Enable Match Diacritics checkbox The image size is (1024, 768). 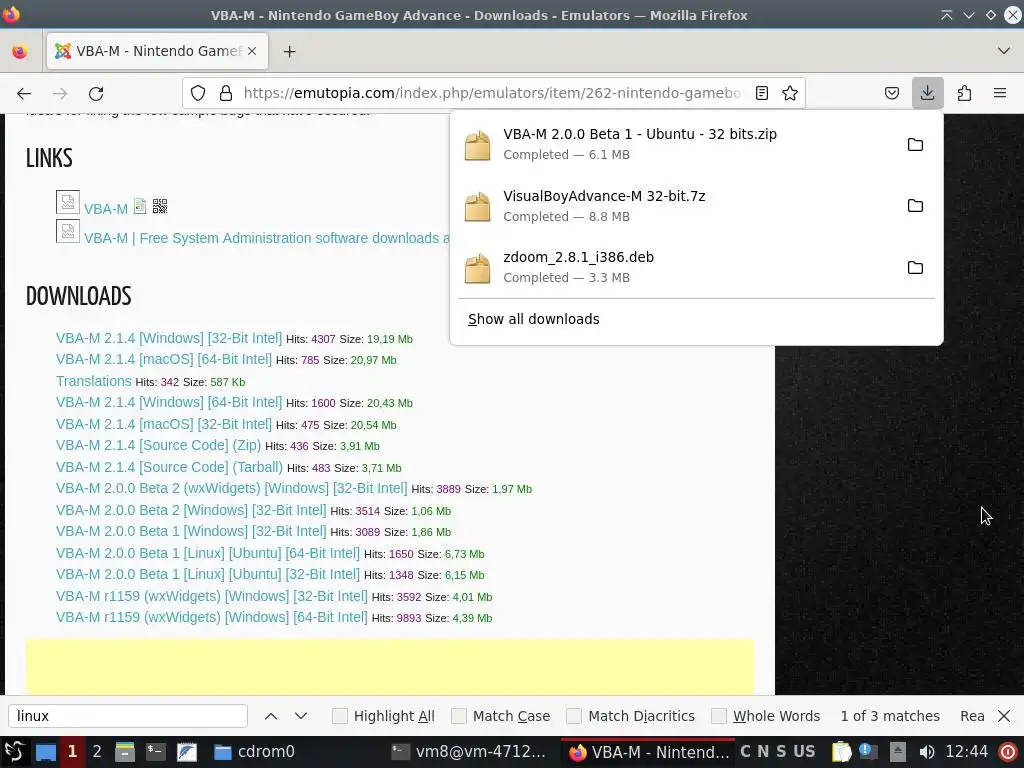[574, 716]
